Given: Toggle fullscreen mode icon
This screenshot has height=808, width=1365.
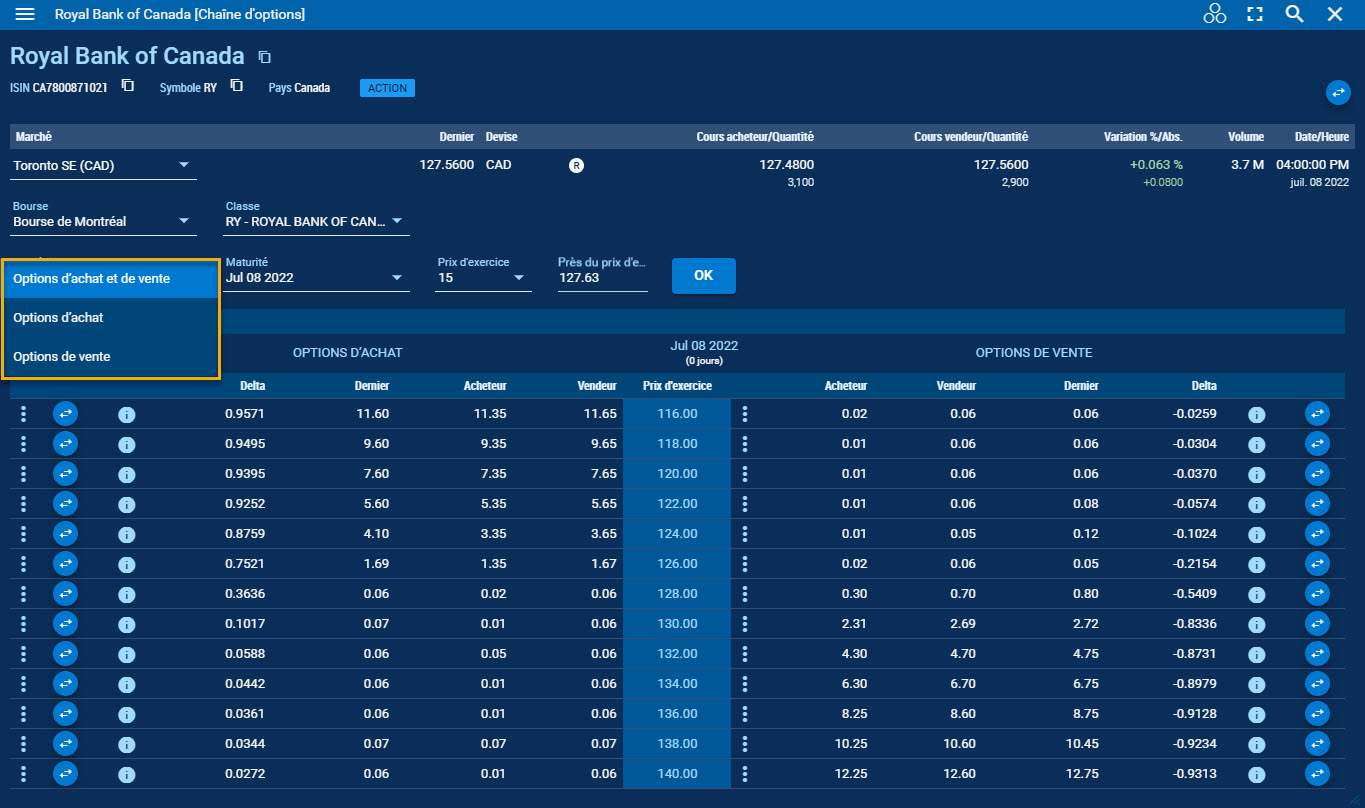Looking at the screenshot, I should [1255, 14].
